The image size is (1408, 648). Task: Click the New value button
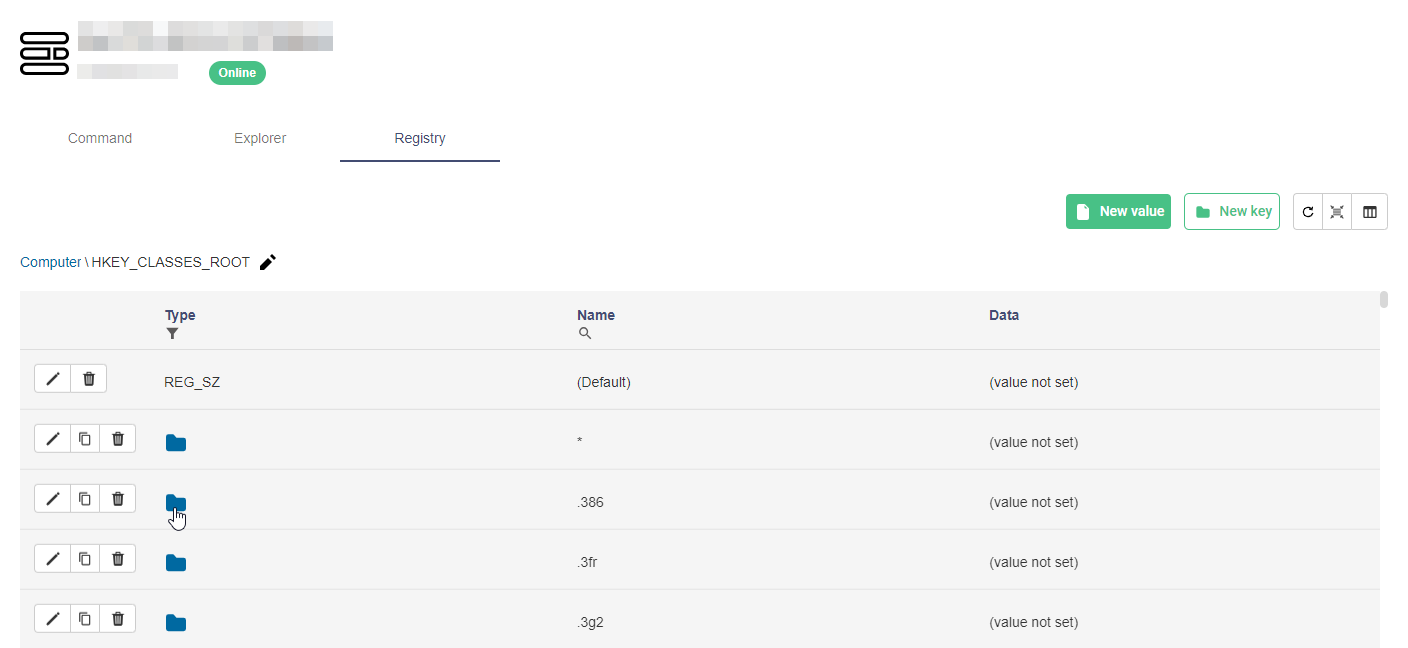[1118, 212]
